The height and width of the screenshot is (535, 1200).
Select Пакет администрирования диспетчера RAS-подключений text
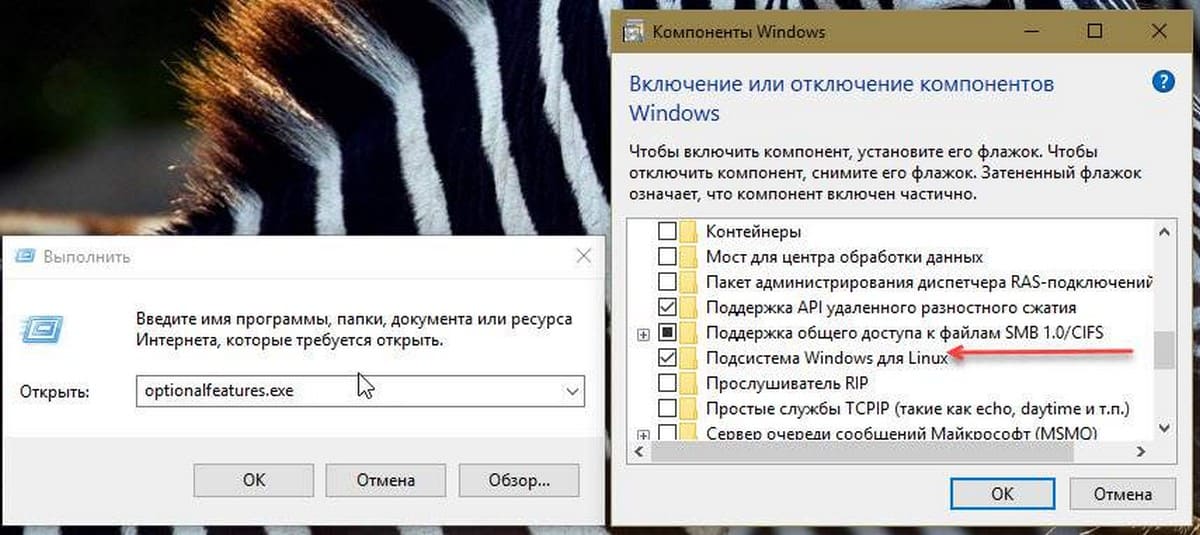pyautogui.click(x=929, y=282)
